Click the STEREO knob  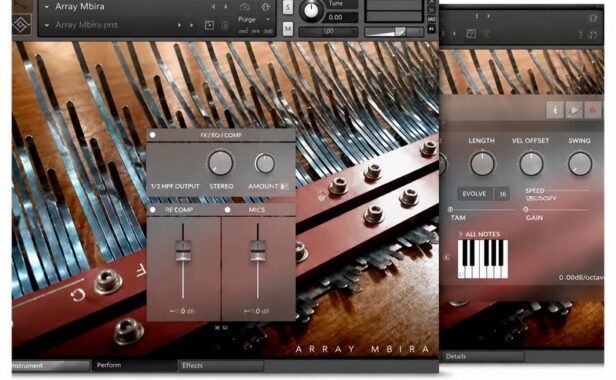pyautogui.click(x=220, y=163)
